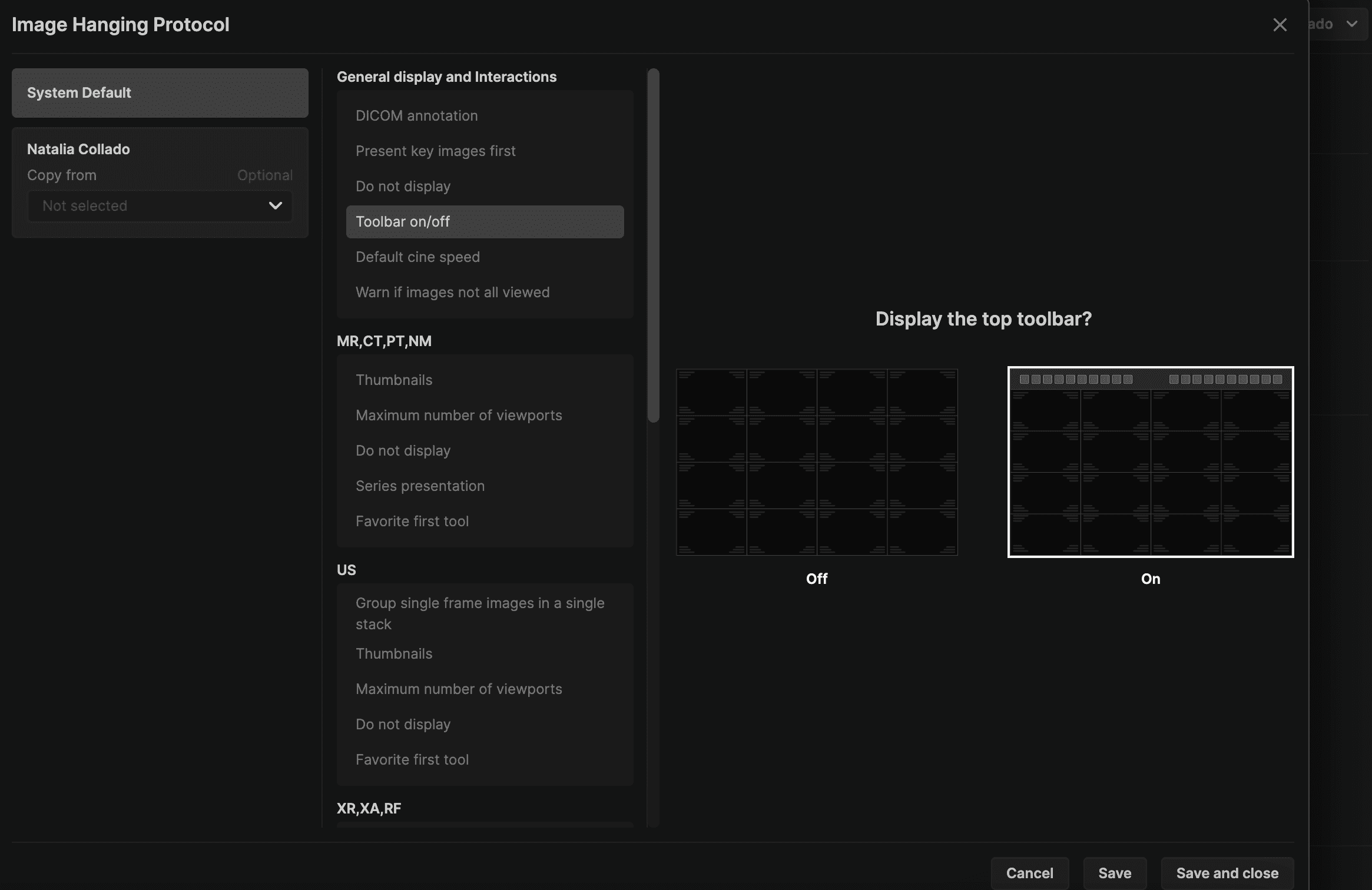Open Default cine speed setting
This screenshot has width=1372, height=890.
coord(417,257)
